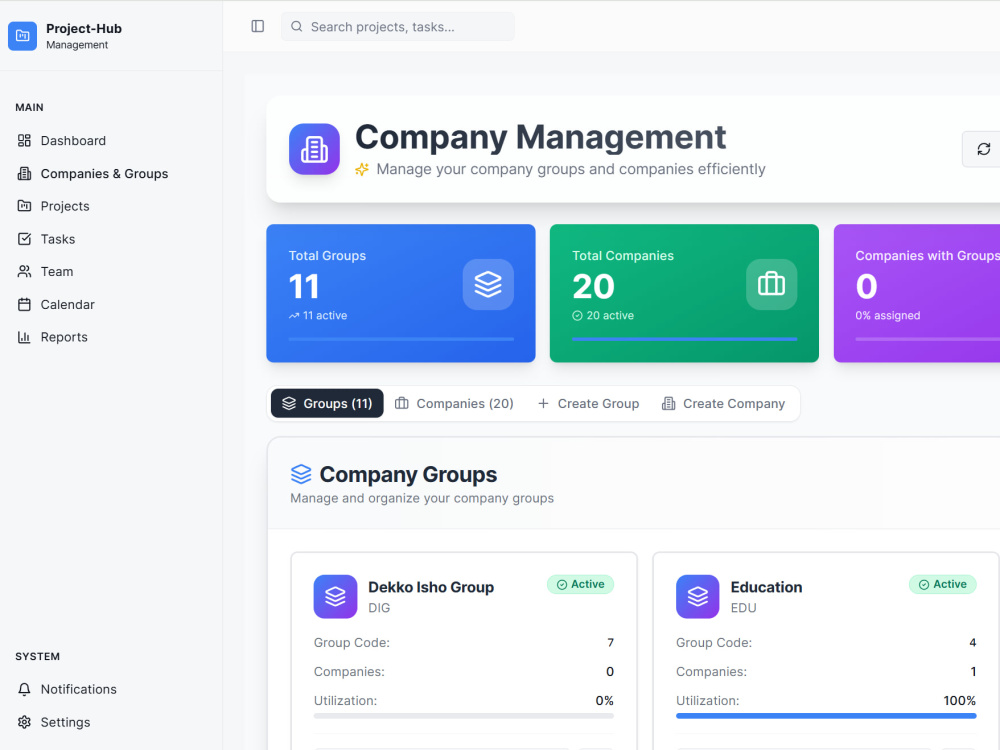
Task: Click the refresh icon button
Action: coord(983,149)
